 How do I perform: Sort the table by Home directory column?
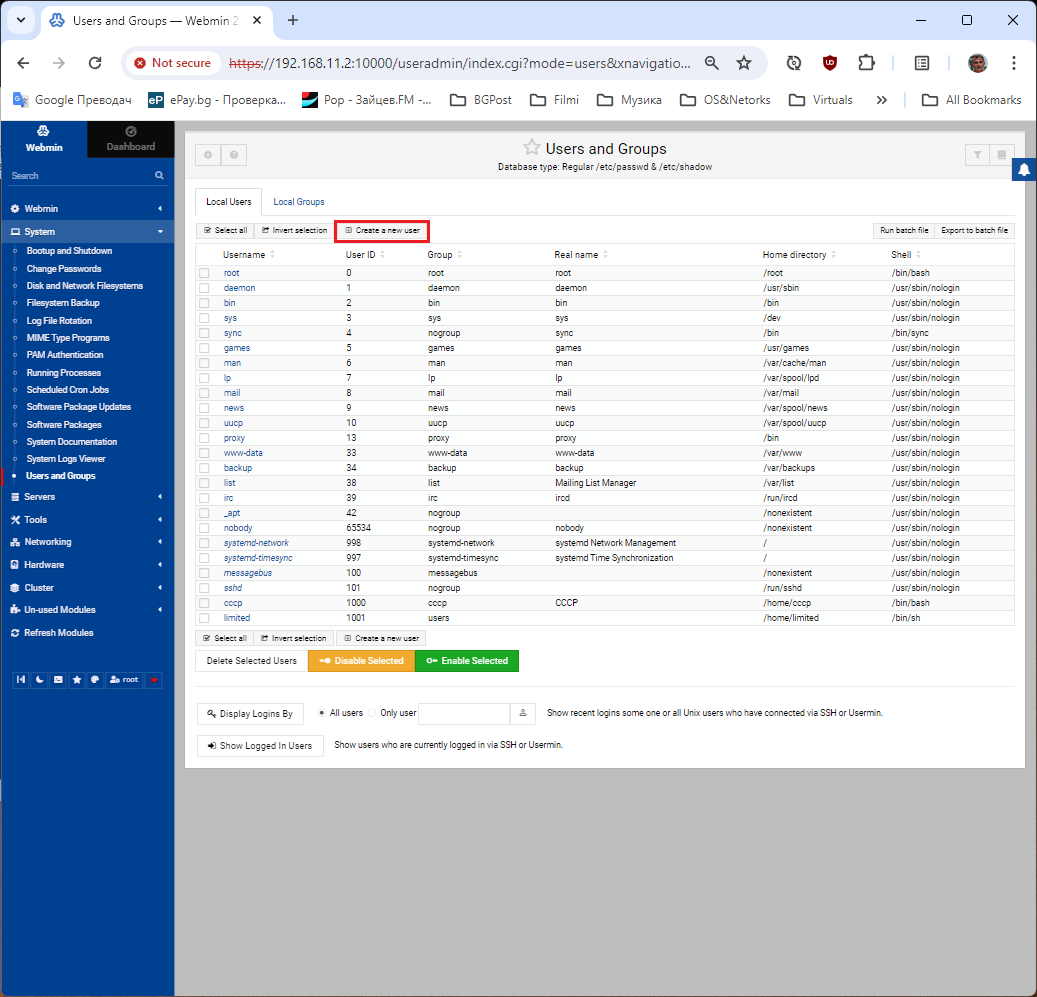tap(799, 255)
